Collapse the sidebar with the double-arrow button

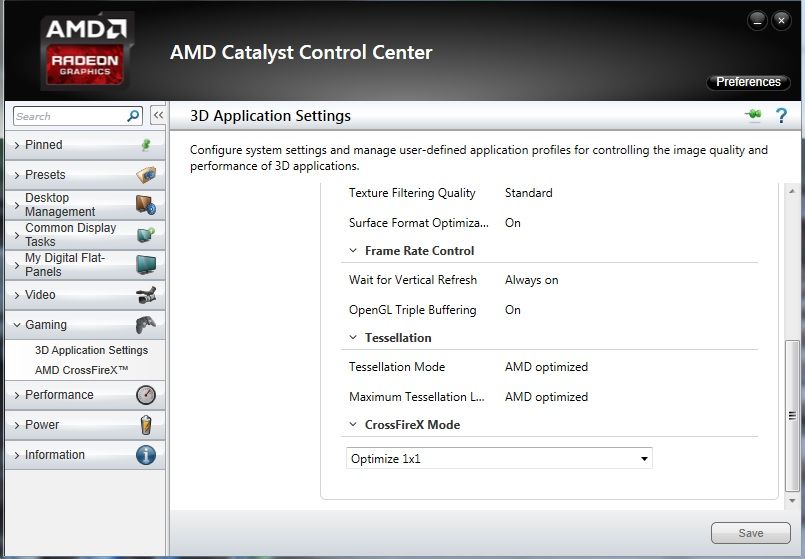pos(158,115)
